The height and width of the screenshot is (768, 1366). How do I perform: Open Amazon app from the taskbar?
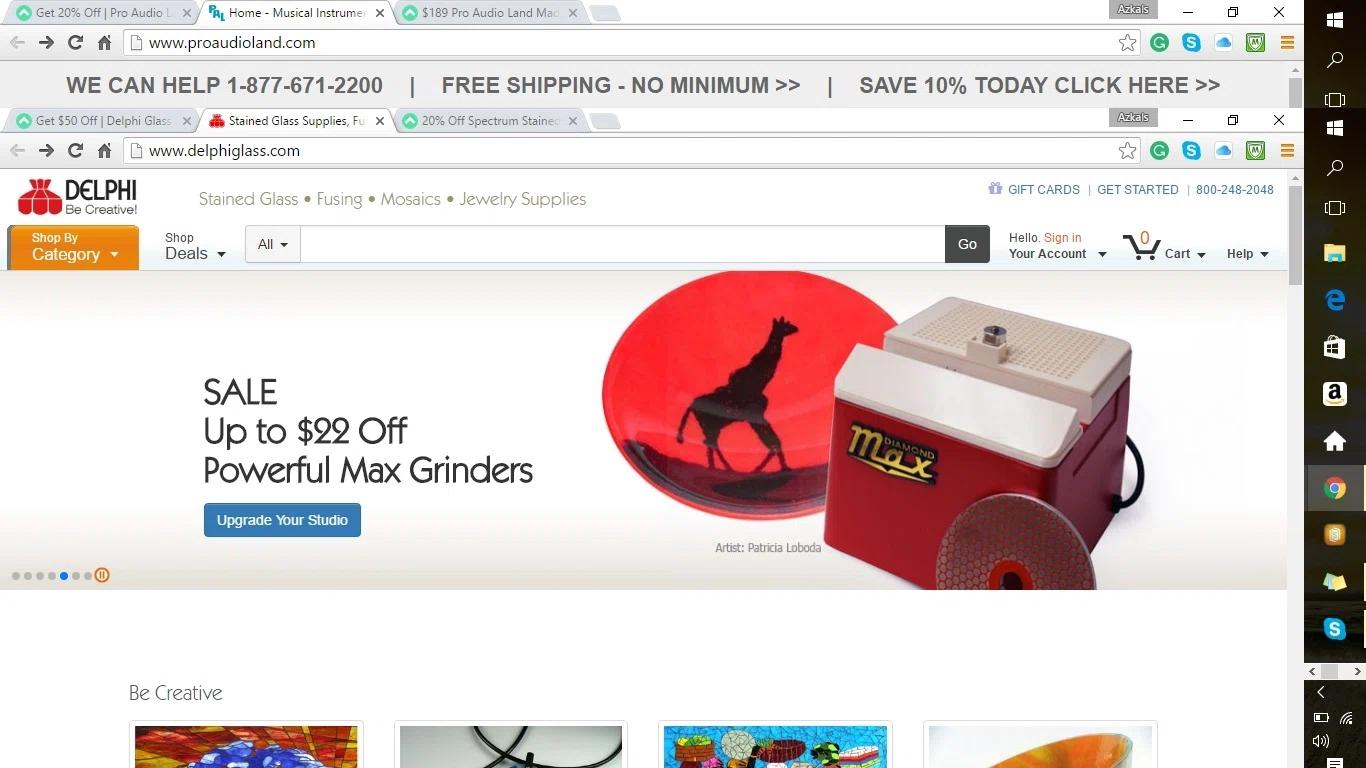tap(1334, 393)
